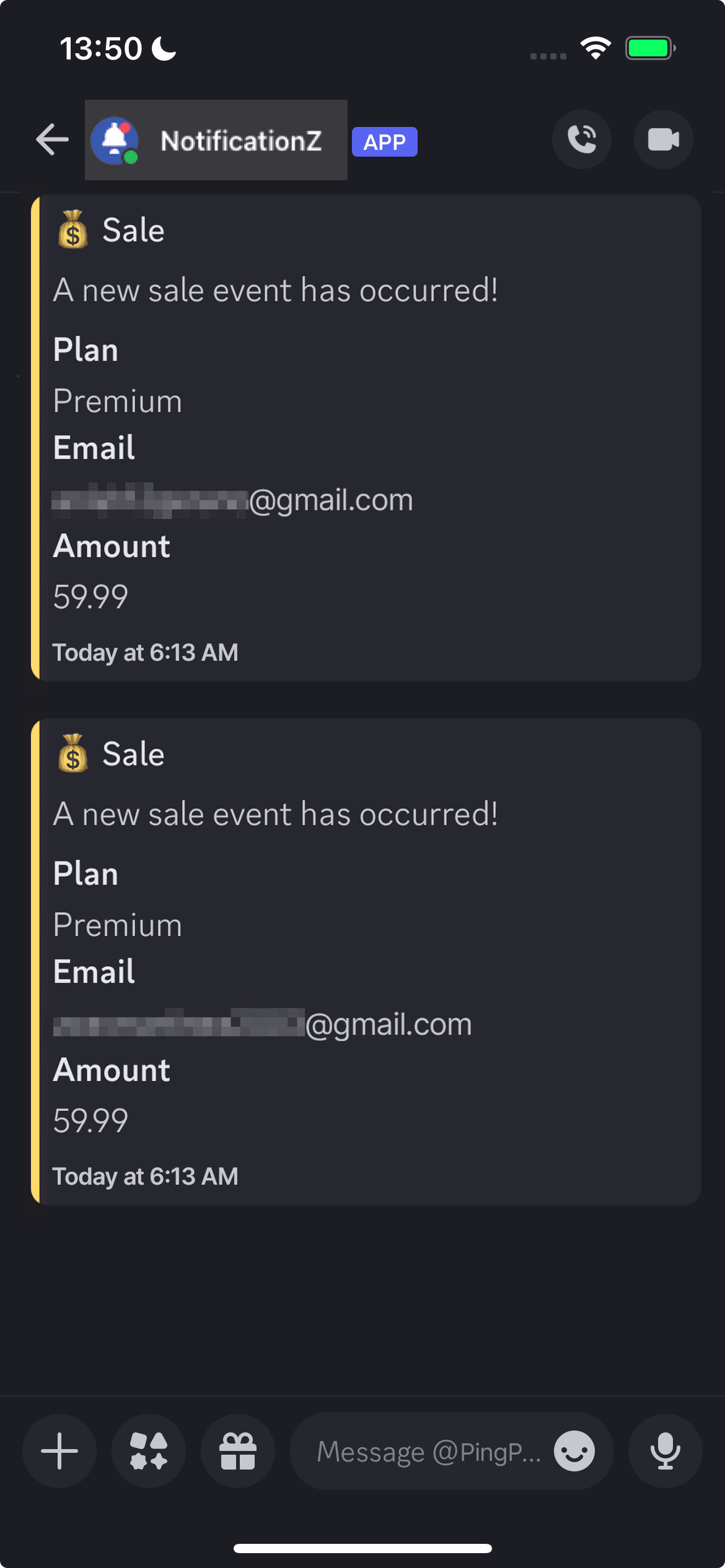
Task: Tap the second blurred gmail.com address
Action: (x=263, y=1024)
